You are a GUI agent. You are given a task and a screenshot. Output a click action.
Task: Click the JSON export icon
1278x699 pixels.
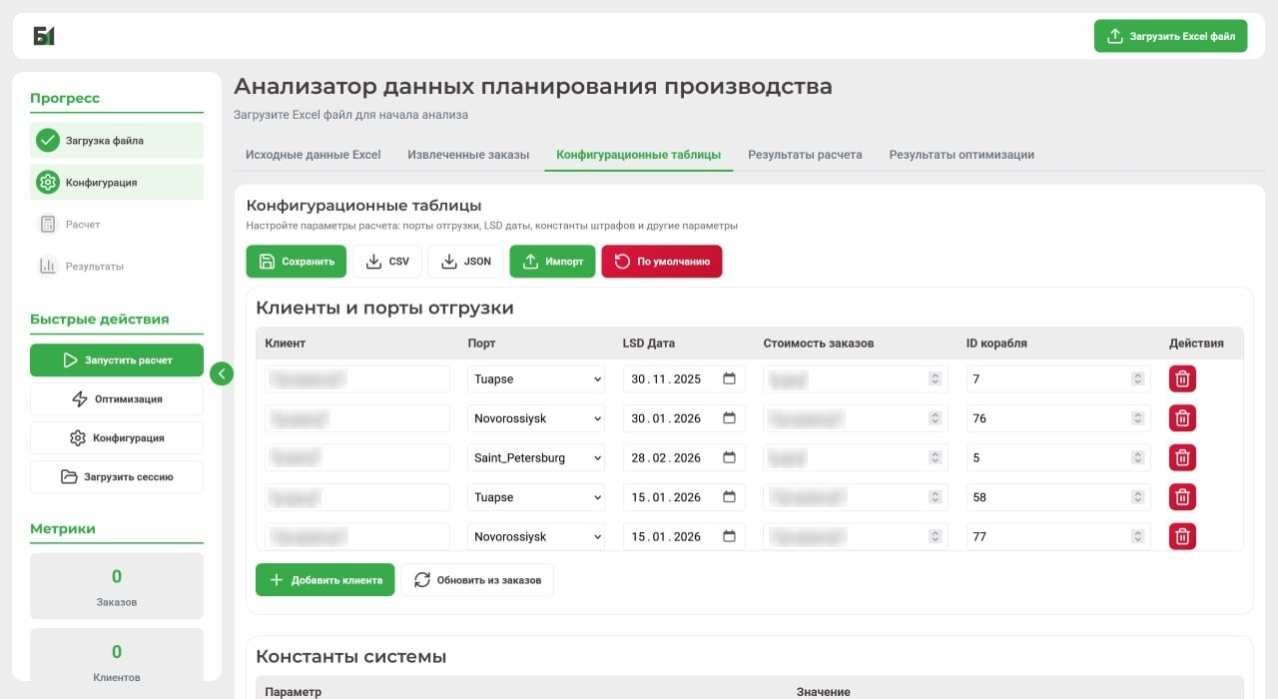447,261
